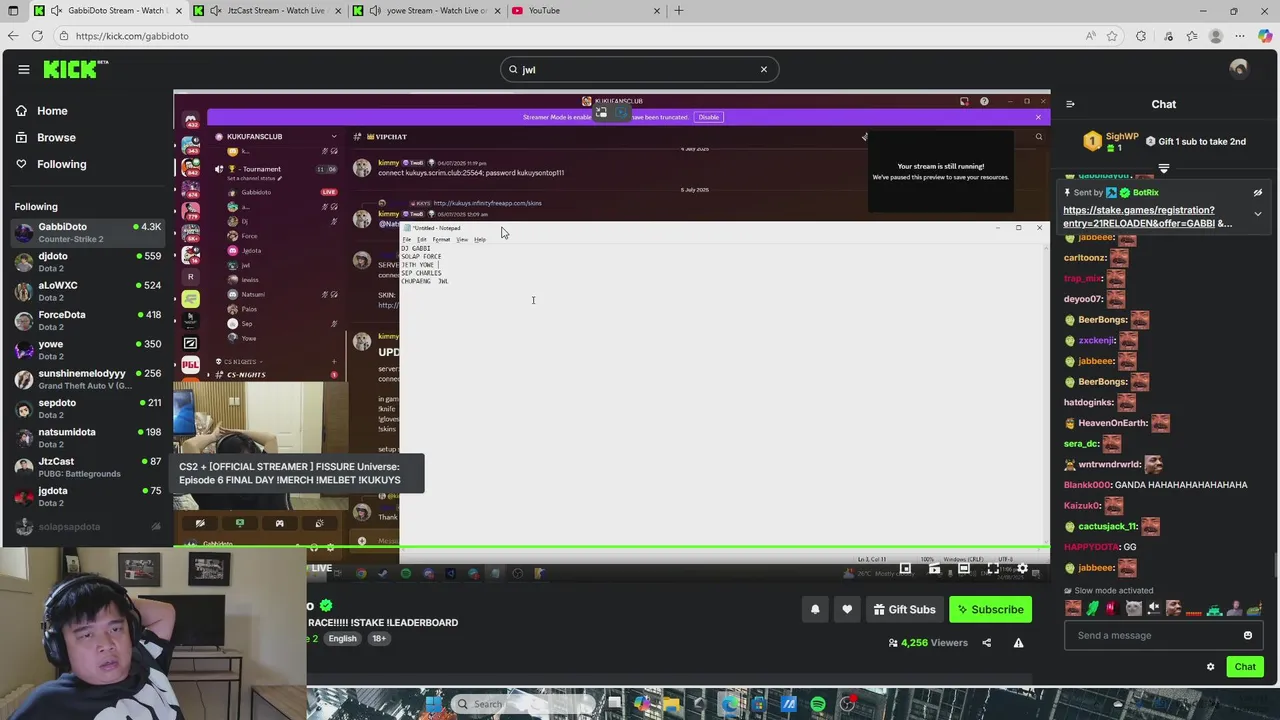Toggle stream notifications with the bell button
The width and height of the screenshot is (1280, 720).
tap(815, 609)
